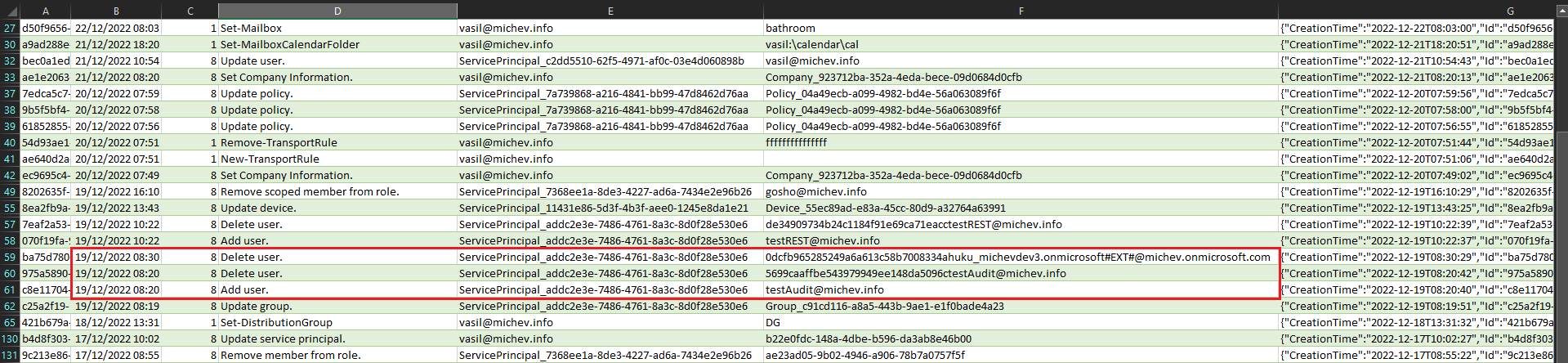This screenshot has width=1568, height=363.
Task: Click row header 59
Action: coord(10,257)
